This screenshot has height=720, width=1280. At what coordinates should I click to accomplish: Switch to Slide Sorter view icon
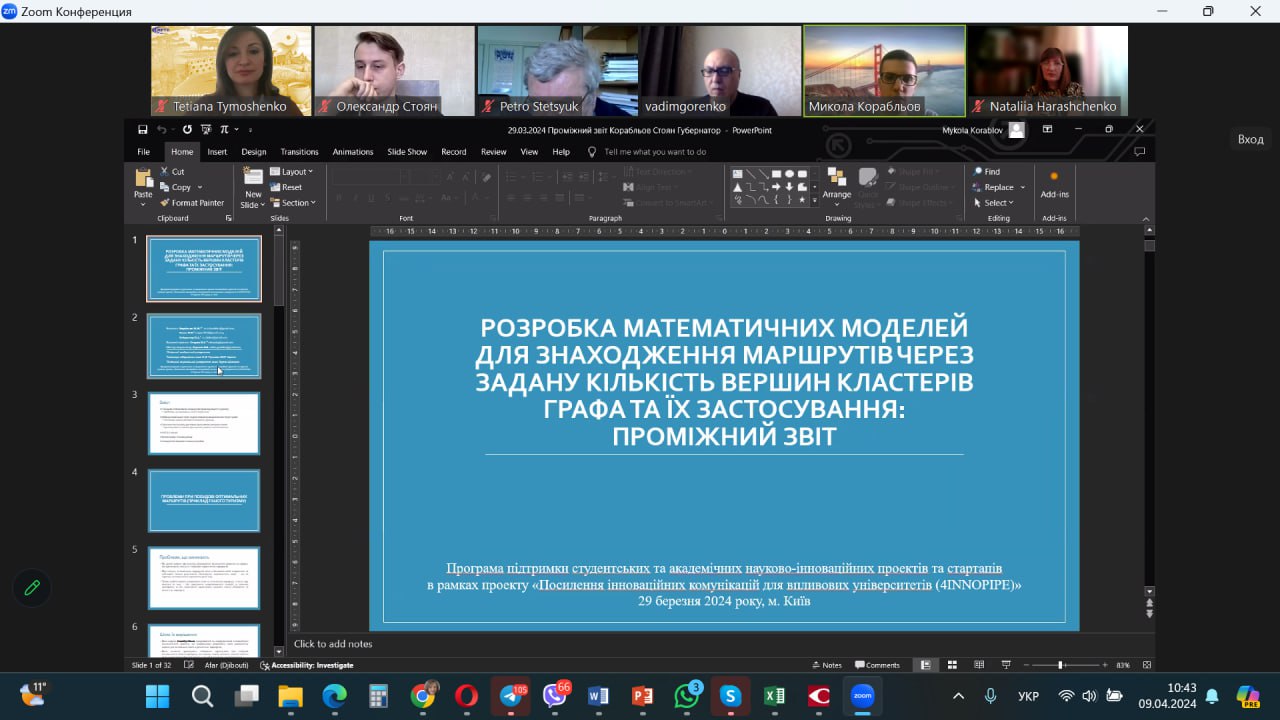click(951, 665)
